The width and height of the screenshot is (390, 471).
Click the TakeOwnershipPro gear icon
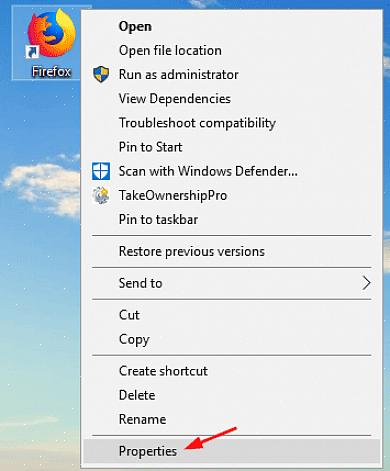(101, 195)
